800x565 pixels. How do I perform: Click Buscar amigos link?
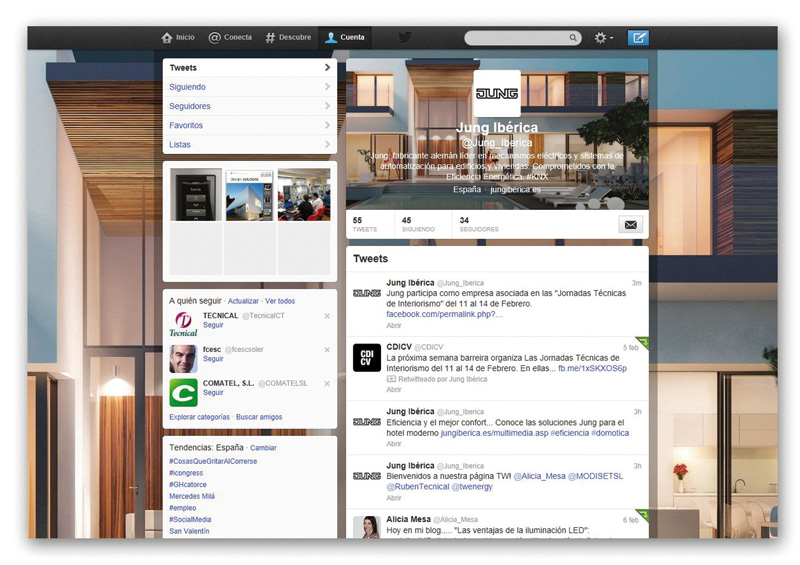(259, 417)
